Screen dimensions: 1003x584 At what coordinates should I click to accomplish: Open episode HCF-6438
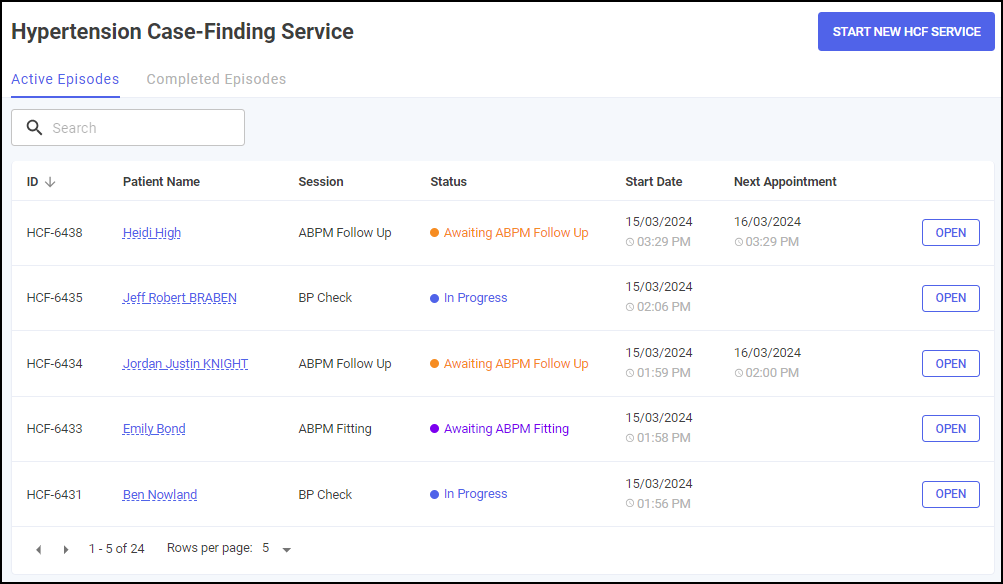951,233
